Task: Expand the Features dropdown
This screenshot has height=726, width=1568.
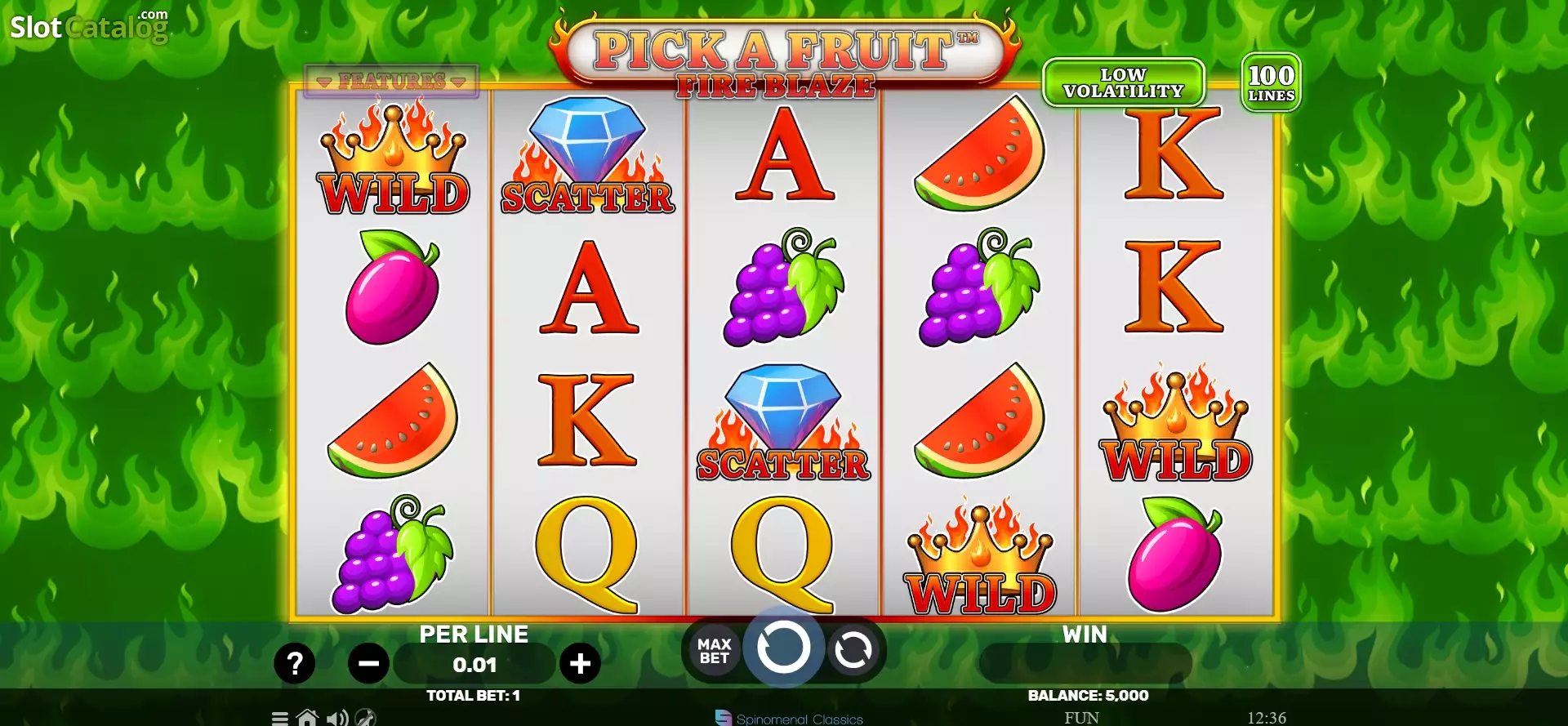Action: click(391, 81)
